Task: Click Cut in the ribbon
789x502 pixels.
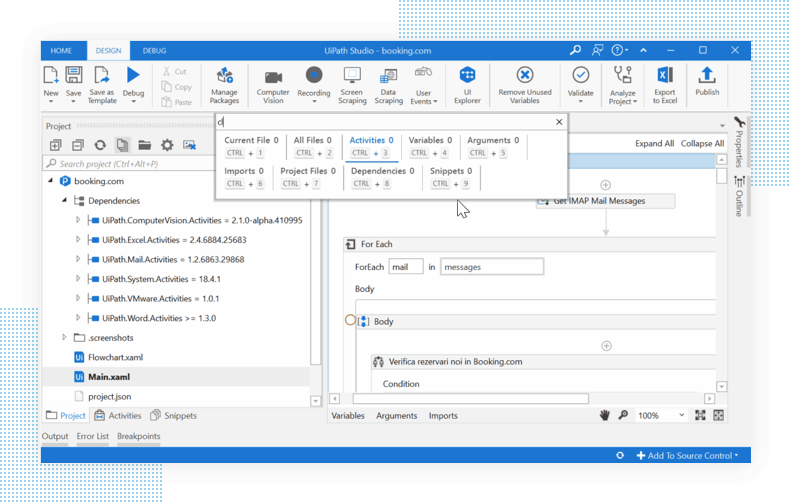Action: [175, 71]
